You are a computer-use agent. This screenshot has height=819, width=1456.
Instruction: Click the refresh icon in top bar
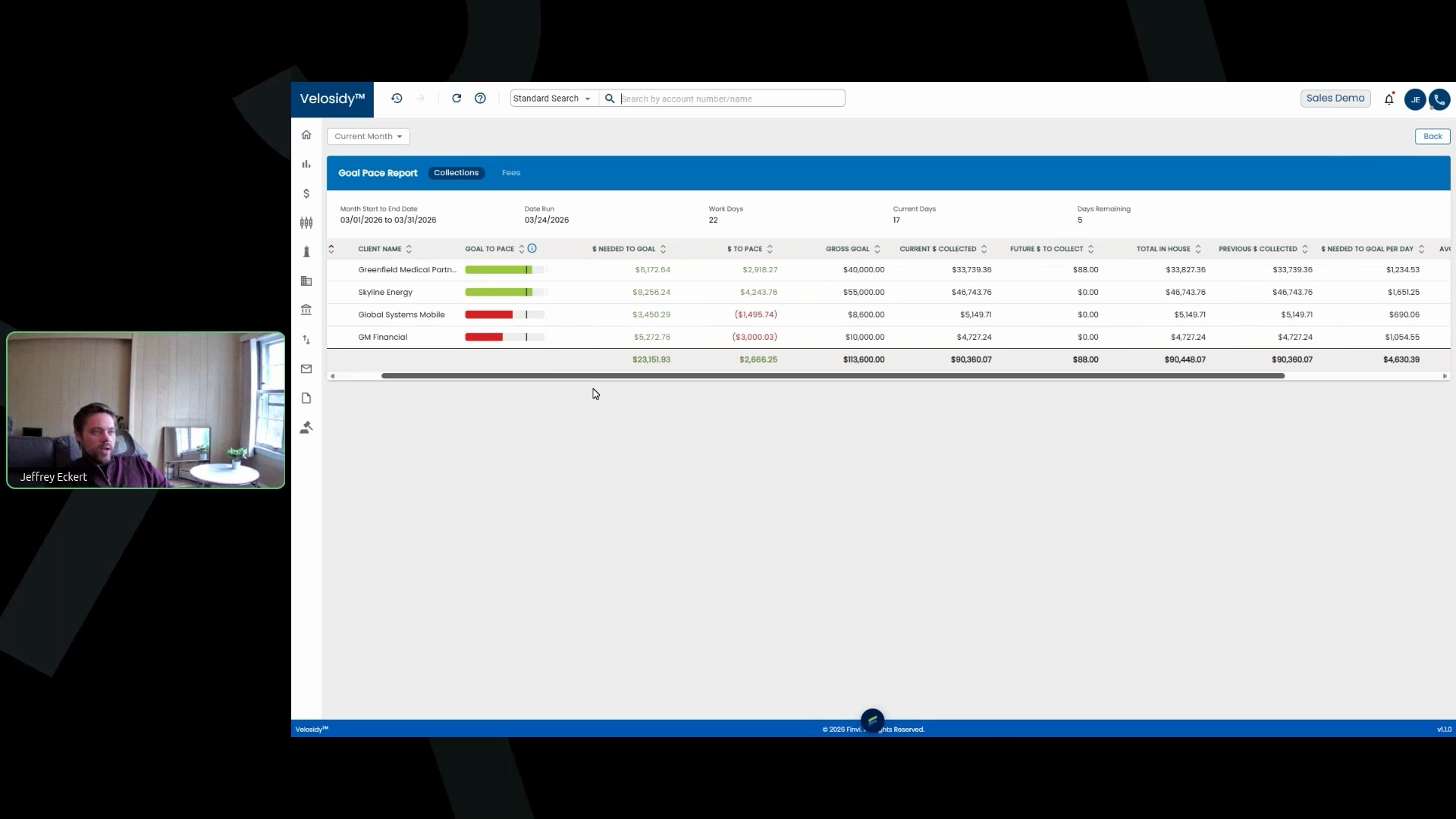457,99
